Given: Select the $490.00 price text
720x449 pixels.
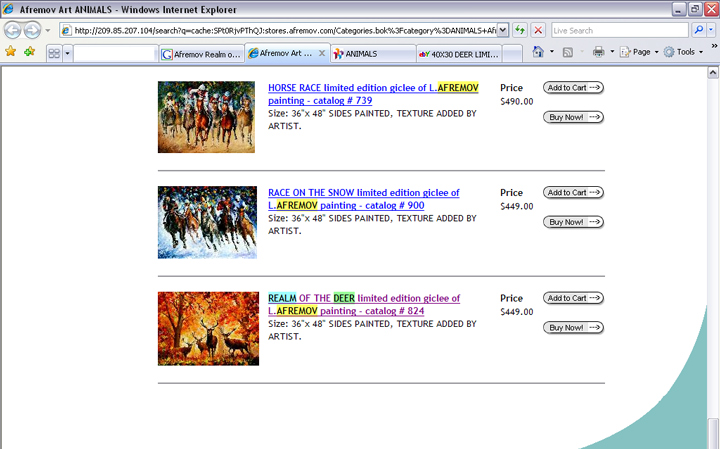Looking at the screenshot, I should coord(517,101).
